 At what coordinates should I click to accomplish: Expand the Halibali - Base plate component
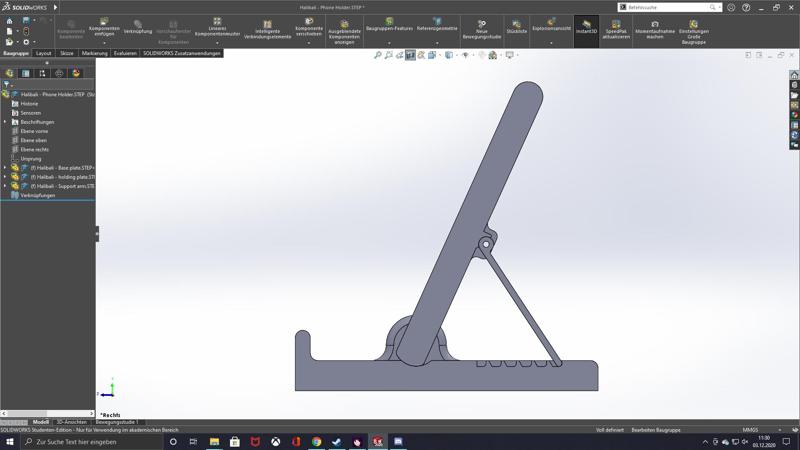tap(5, 168)
